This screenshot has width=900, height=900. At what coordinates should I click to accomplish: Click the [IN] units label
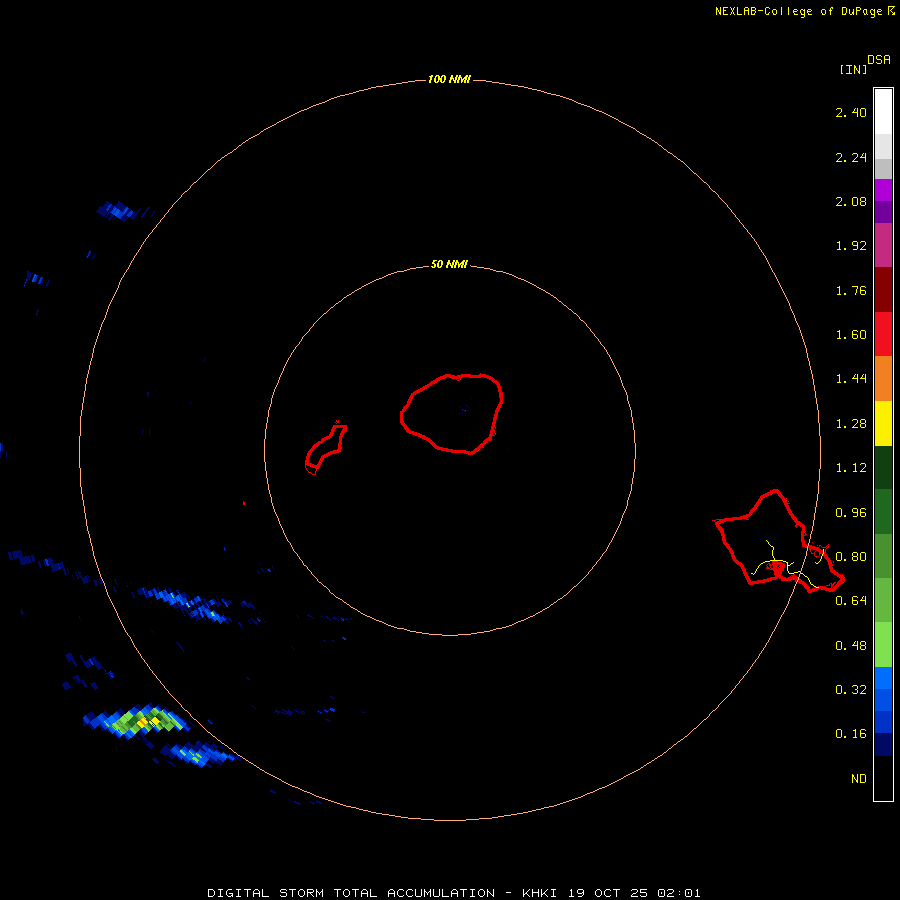(853, 69)
